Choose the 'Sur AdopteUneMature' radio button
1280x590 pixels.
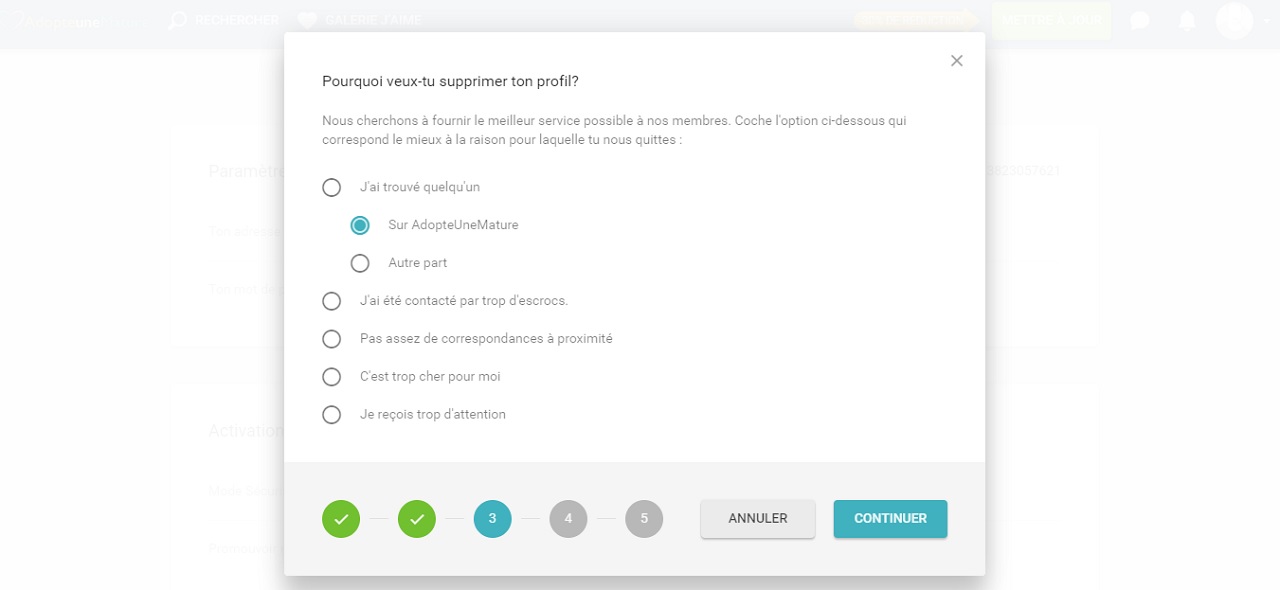[x=360, y=226]
